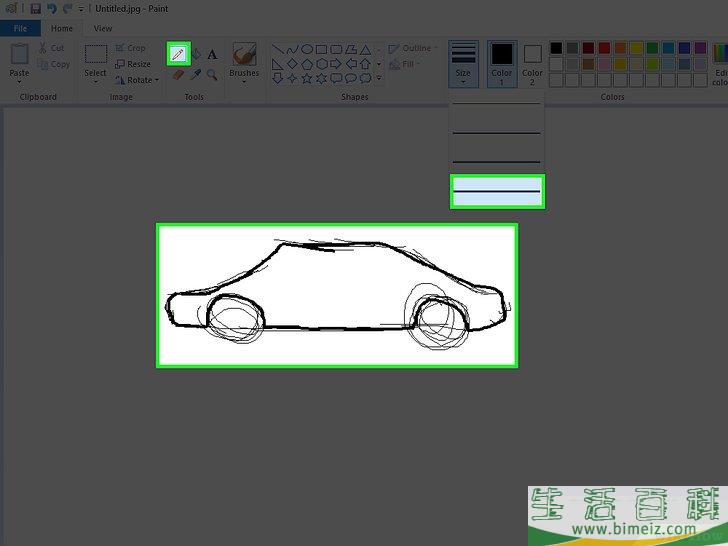
Task: Select the Fill with color bucket
Action: point(195,54)
